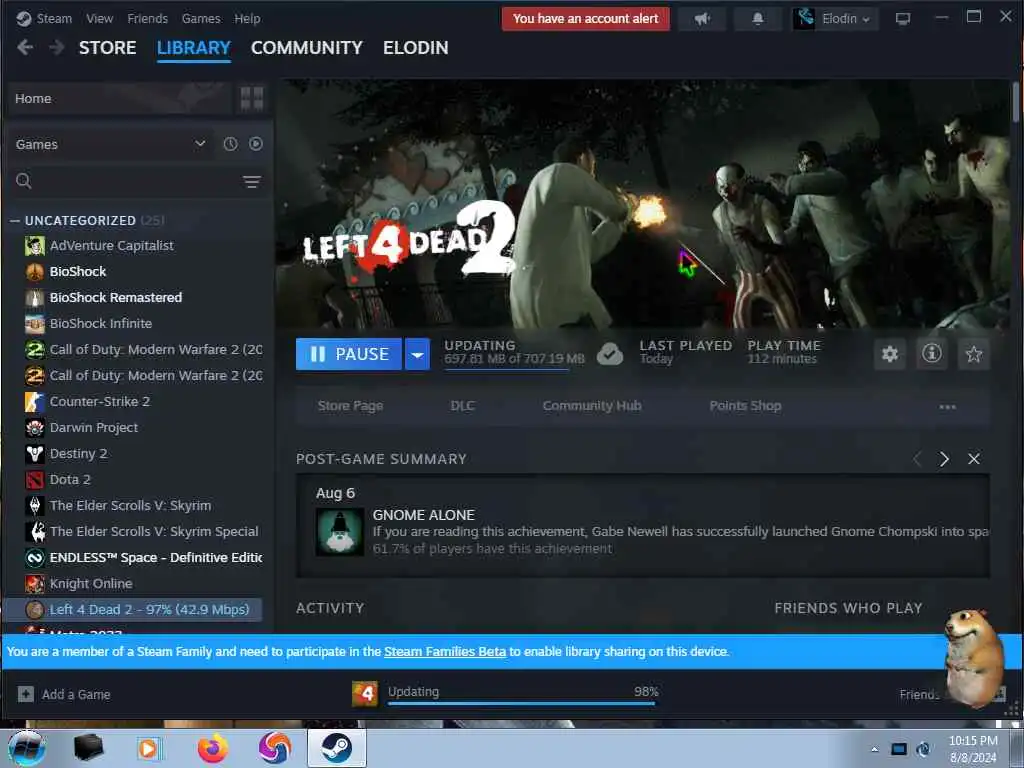Image resolution: width=1024 pixels, height=768 pixels.
Task: Open the Points Shop link
Action: 745,406
